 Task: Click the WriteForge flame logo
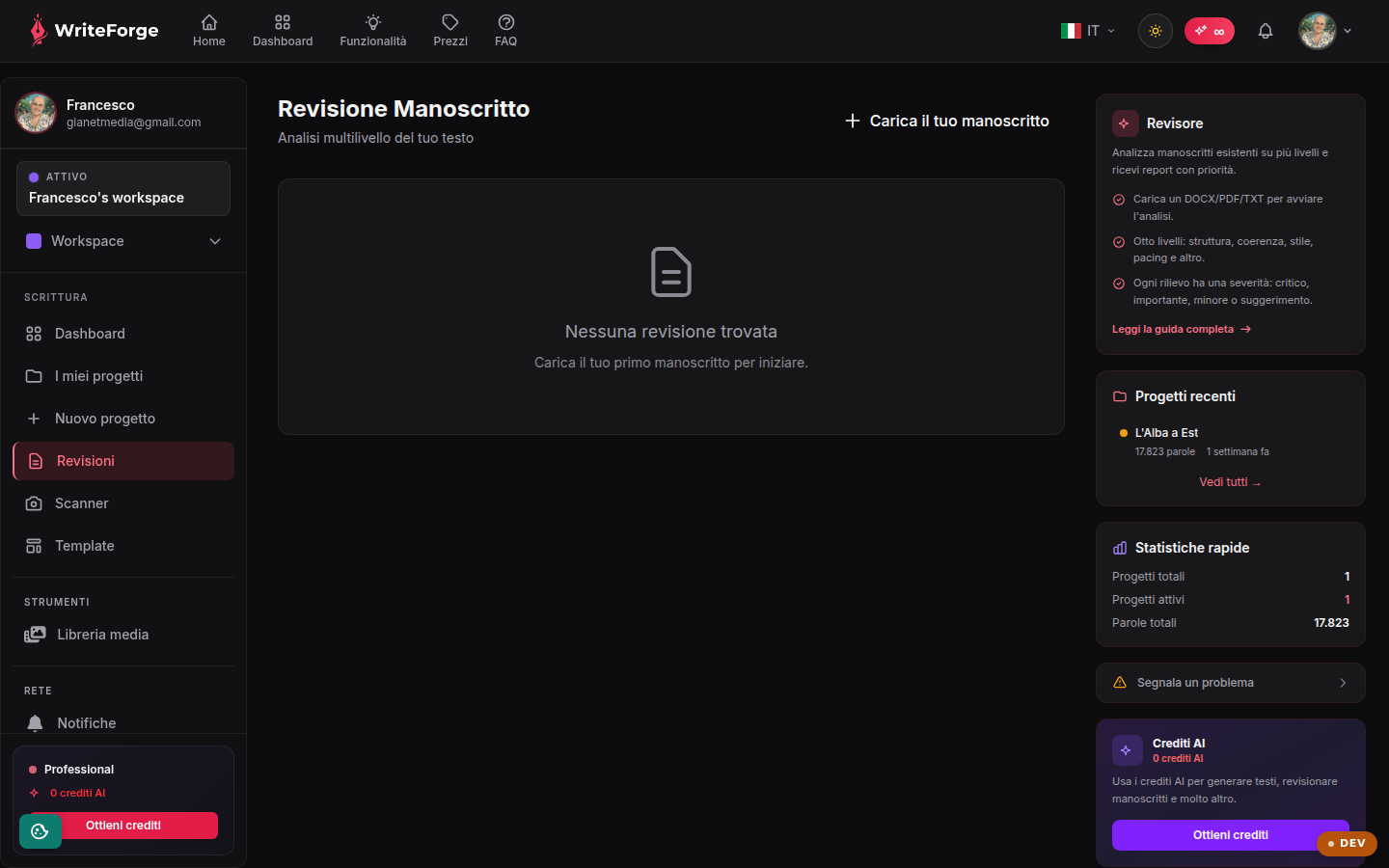click(x=38, y=30)
